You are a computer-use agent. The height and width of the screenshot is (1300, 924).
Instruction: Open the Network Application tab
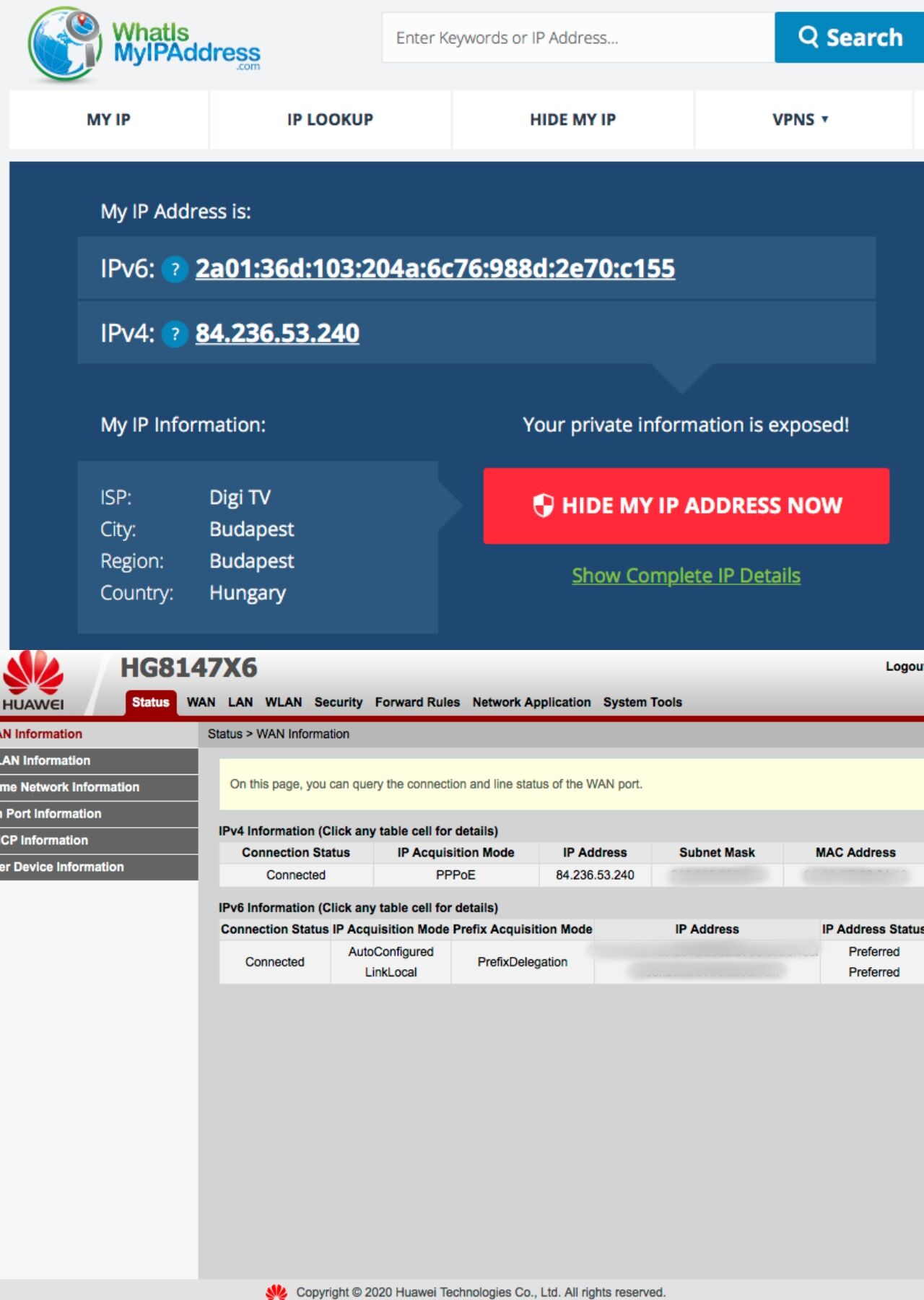[531, 702]
